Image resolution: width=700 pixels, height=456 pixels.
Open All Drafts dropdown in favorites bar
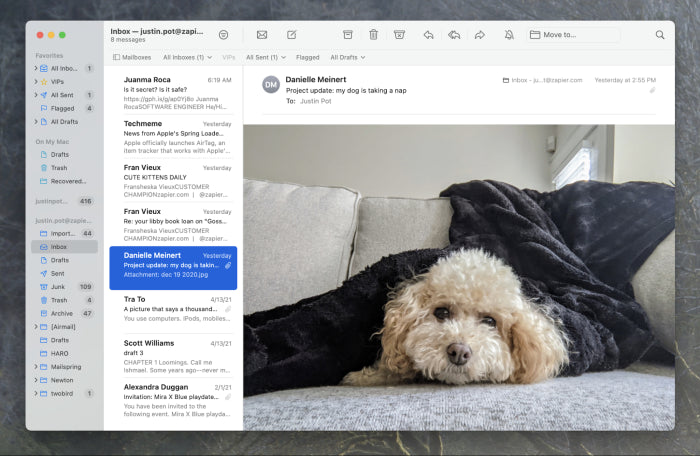(x=348, y=57)
